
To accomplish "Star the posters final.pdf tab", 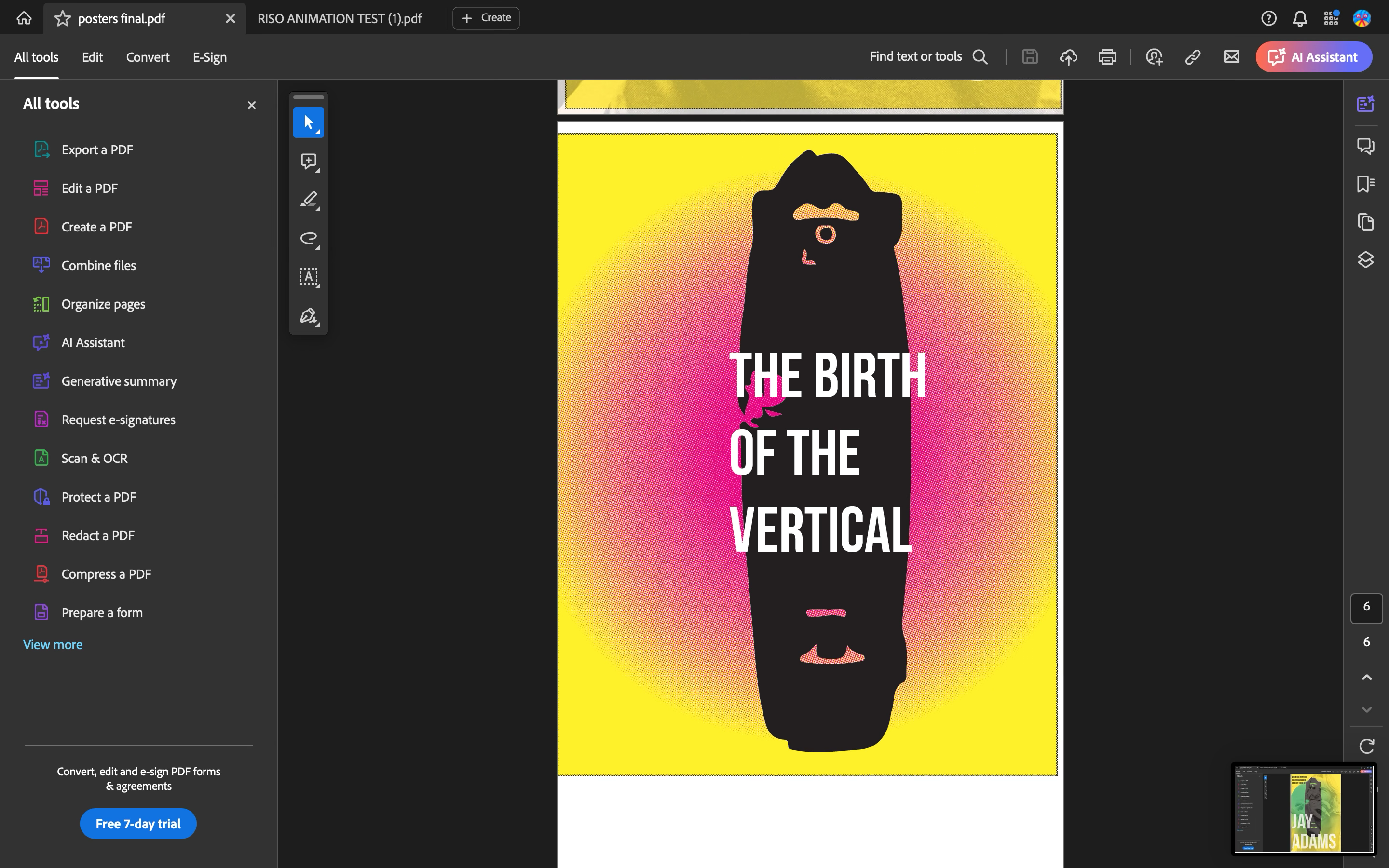I will tap(62, 18).
